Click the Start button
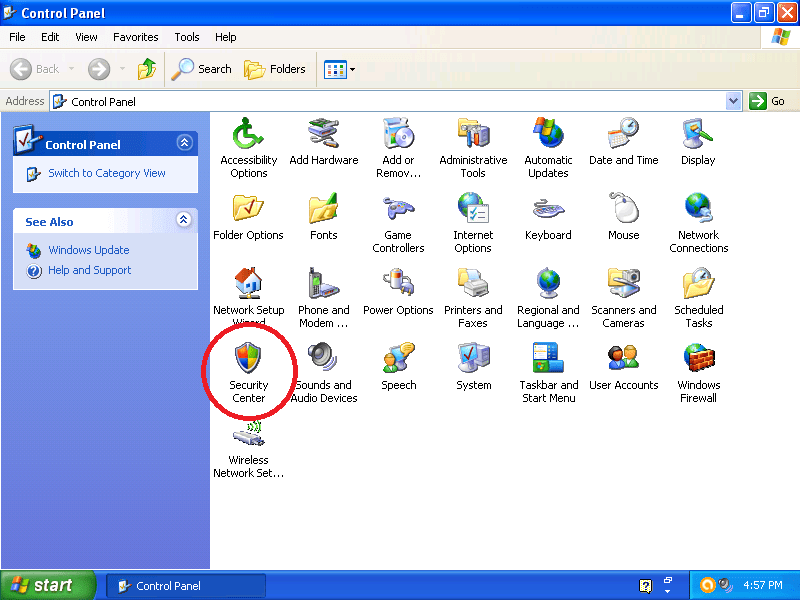Screen dimensions: 800x600 [x=47, y=585]
